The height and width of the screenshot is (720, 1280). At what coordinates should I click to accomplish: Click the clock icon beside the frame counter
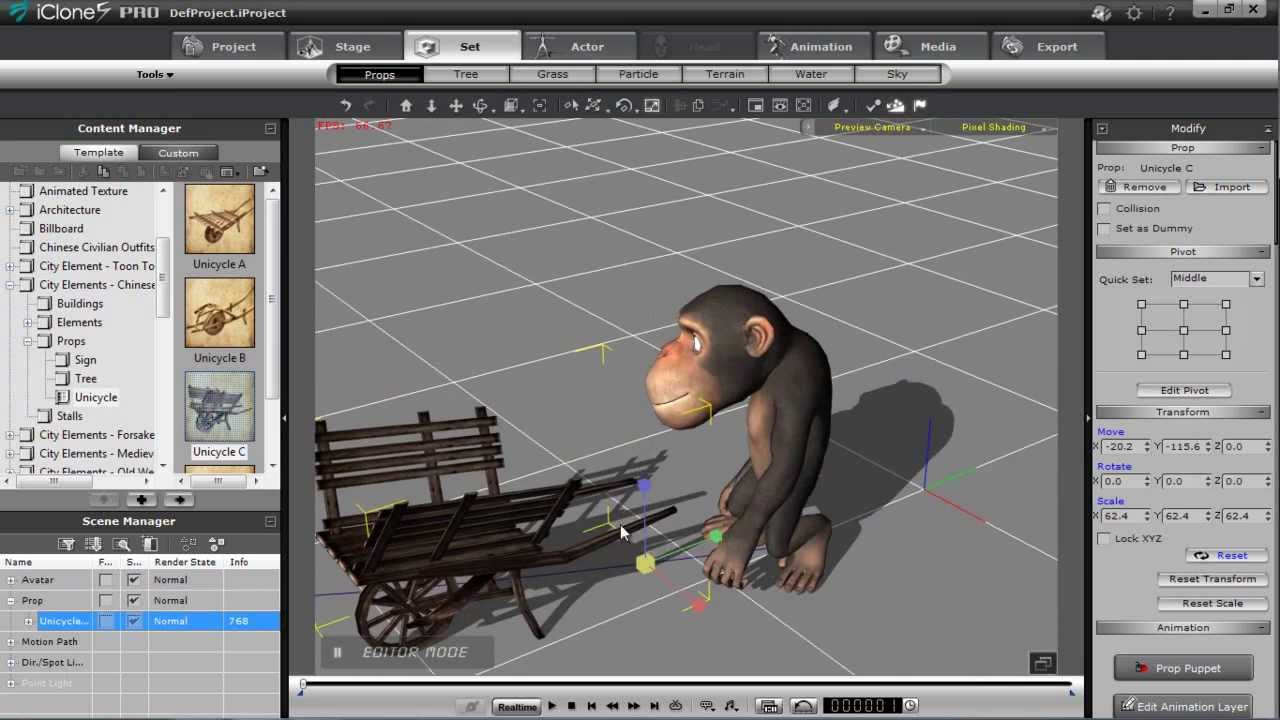910,706
